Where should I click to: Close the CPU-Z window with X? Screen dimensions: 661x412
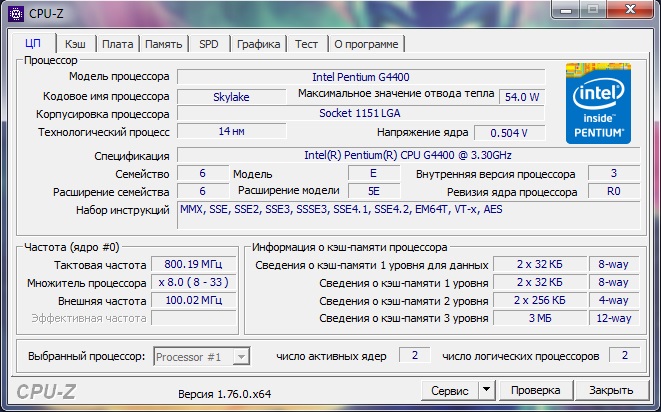(x=631, y=9)
